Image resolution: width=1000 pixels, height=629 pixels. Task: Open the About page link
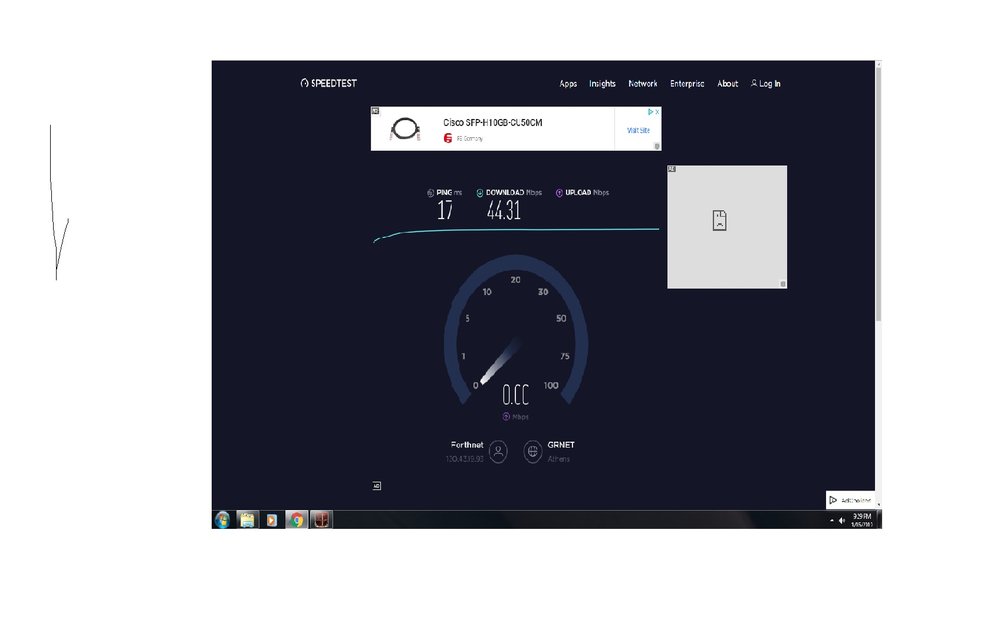727,84
